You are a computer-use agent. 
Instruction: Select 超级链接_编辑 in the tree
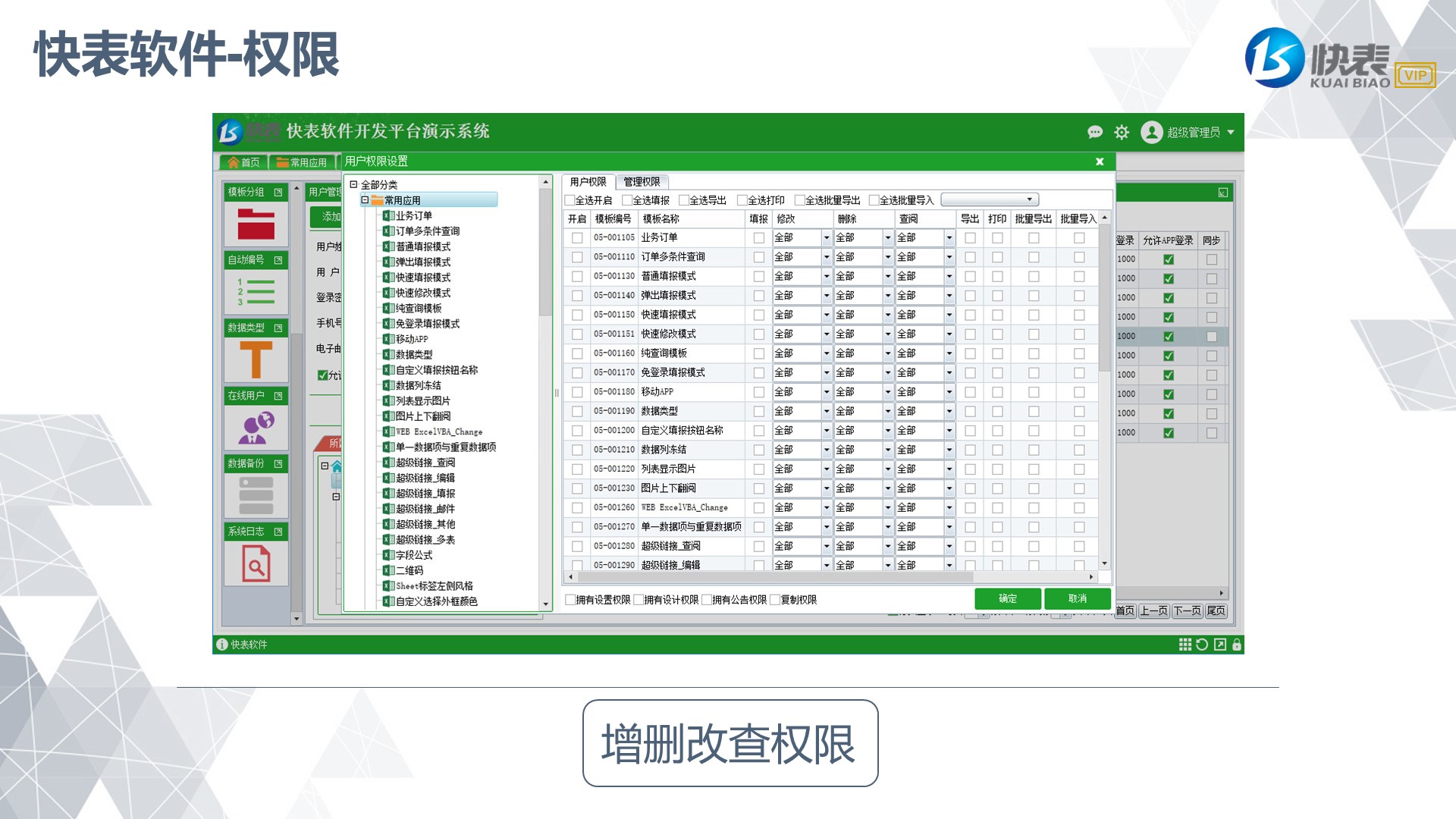(x=425, y=478)
